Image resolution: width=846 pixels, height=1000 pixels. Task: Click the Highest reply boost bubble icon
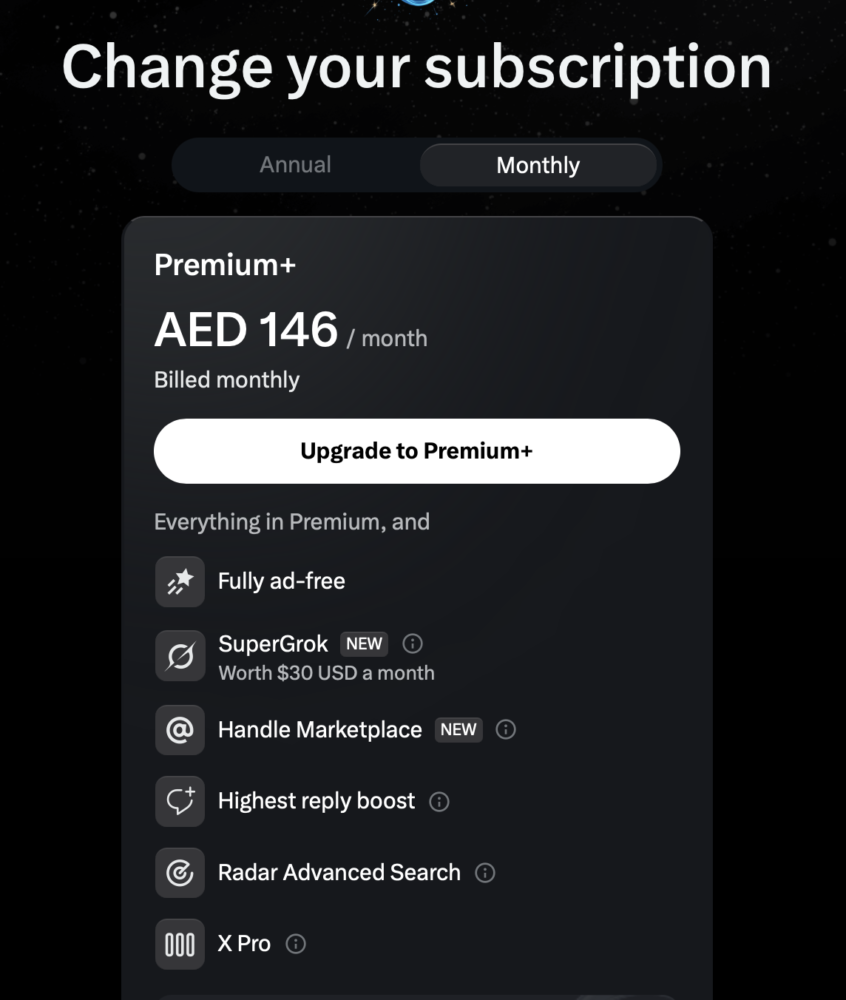[180, 801]
